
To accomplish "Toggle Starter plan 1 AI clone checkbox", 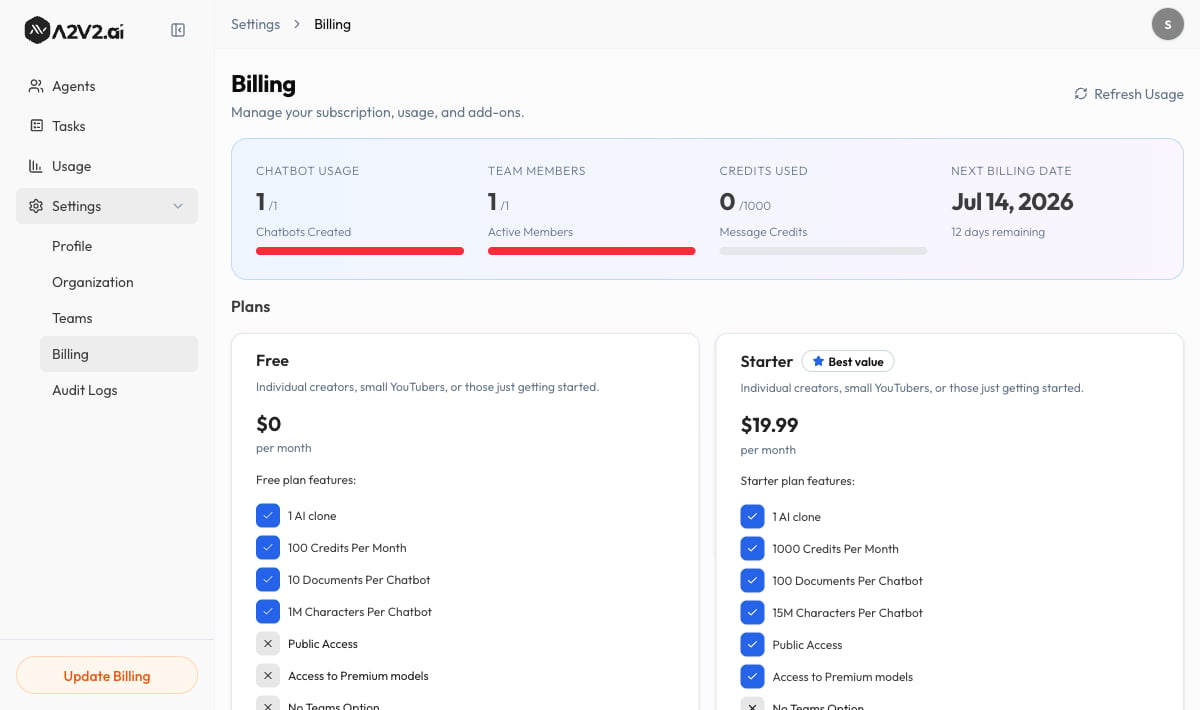I will point(752,517).
